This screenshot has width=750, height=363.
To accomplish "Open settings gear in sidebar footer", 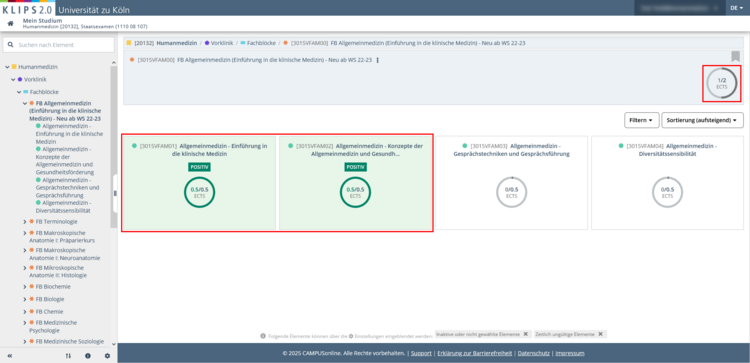I will [107, 356].
